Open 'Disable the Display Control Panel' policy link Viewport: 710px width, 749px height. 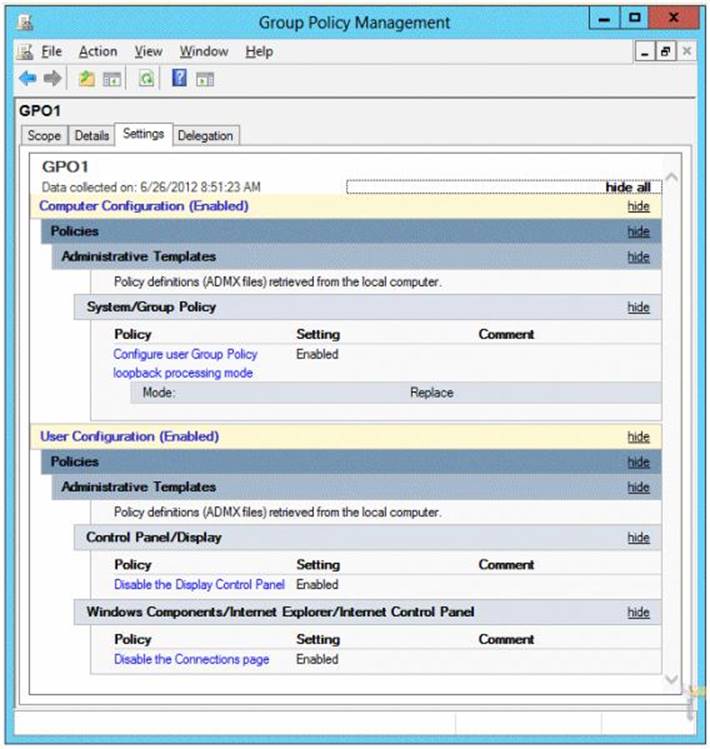click(199, 584)
